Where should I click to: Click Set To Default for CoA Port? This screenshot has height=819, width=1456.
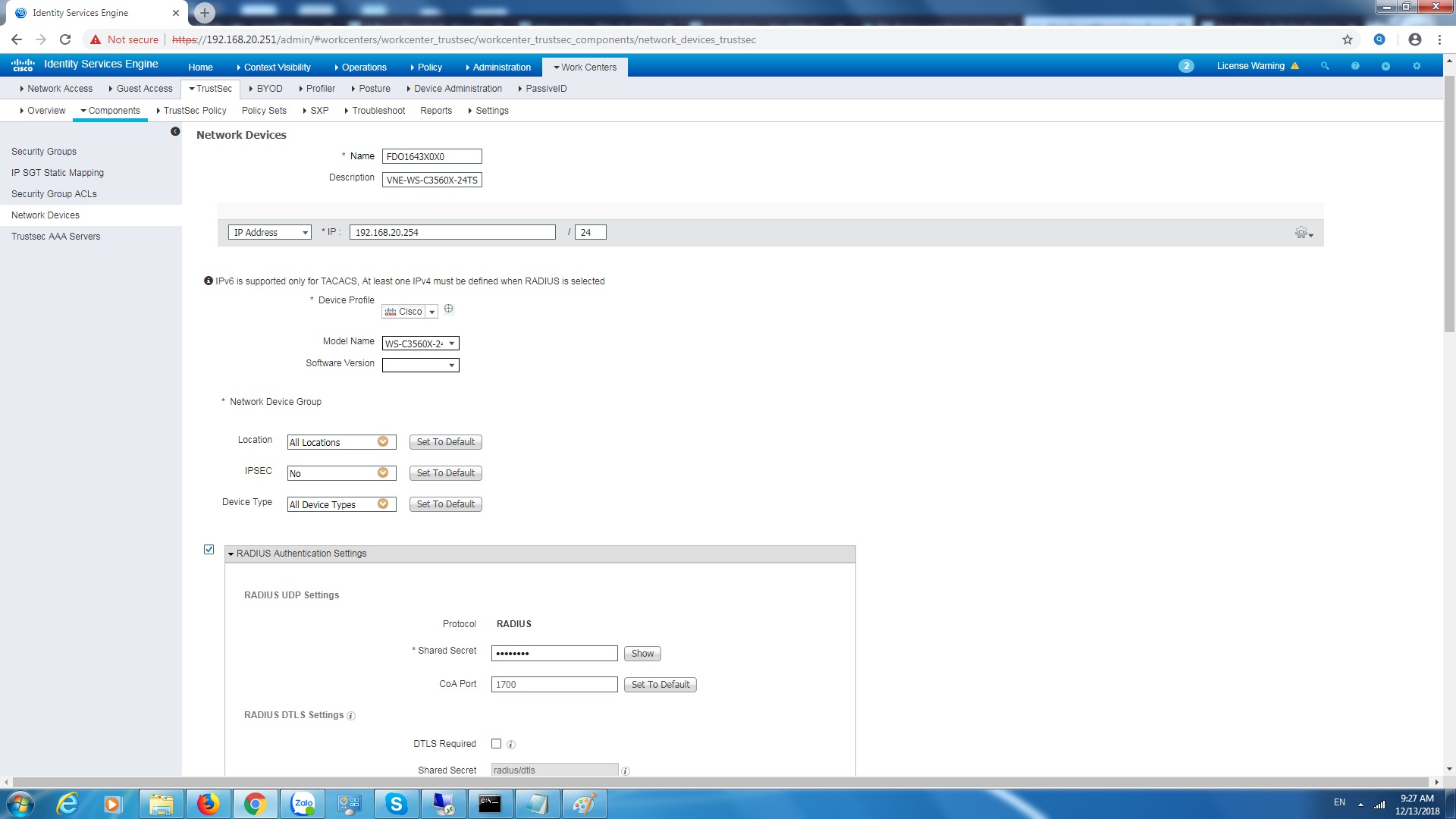pyautogui.click(x=659, y=684)
